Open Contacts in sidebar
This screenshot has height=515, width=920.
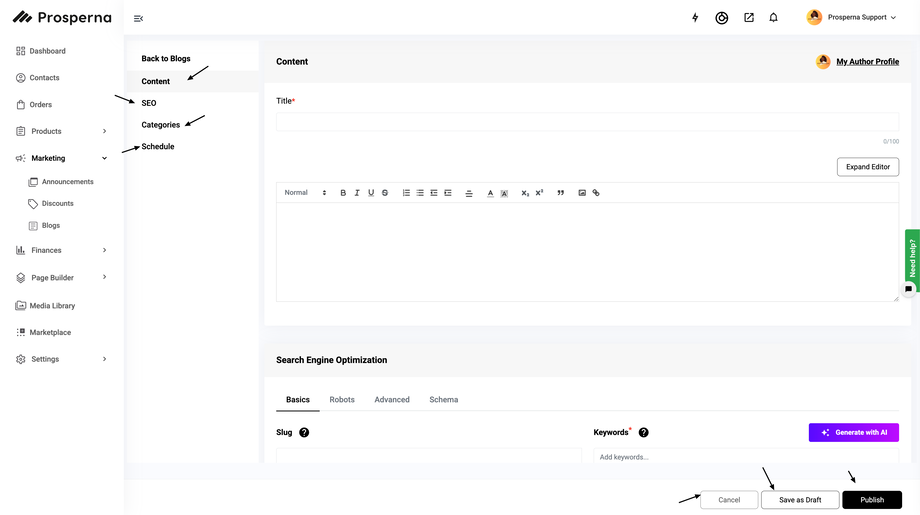tap(38, 78)
